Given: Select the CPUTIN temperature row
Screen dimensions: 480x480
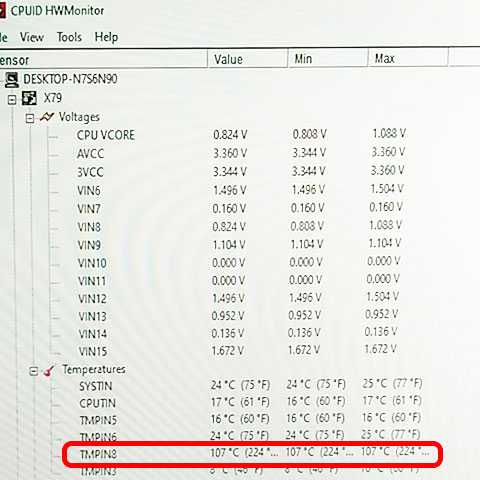Looking at the screenshot, I should click(x=250, y=402).
